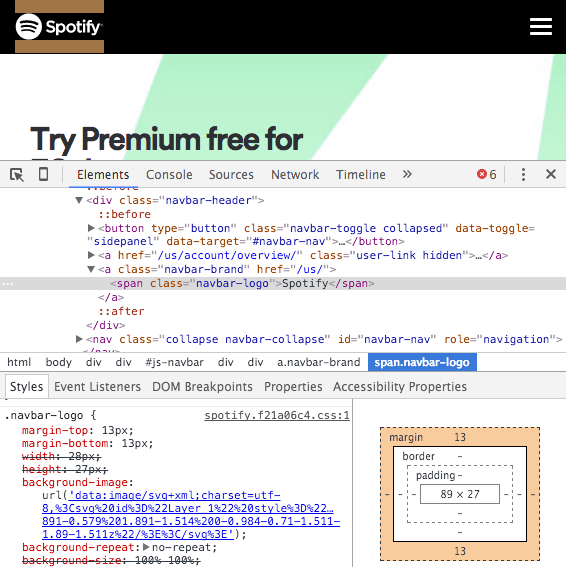This screenshot has width=566, height=567.
Task: Click the Try Premium free for heading
Action: coord(166,140)
